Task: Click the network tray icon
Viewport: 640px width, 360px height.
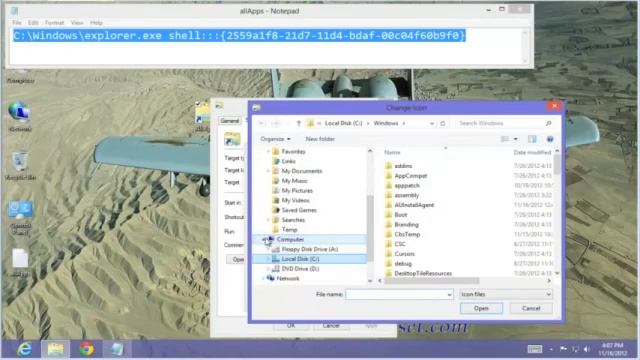Action: tap(575, 349)
